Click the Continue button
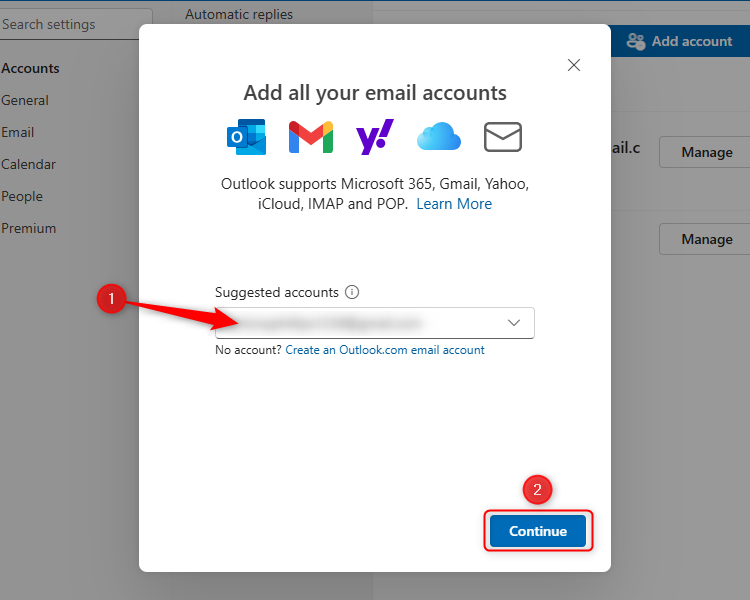750x600 pixels. coord(538,531)
